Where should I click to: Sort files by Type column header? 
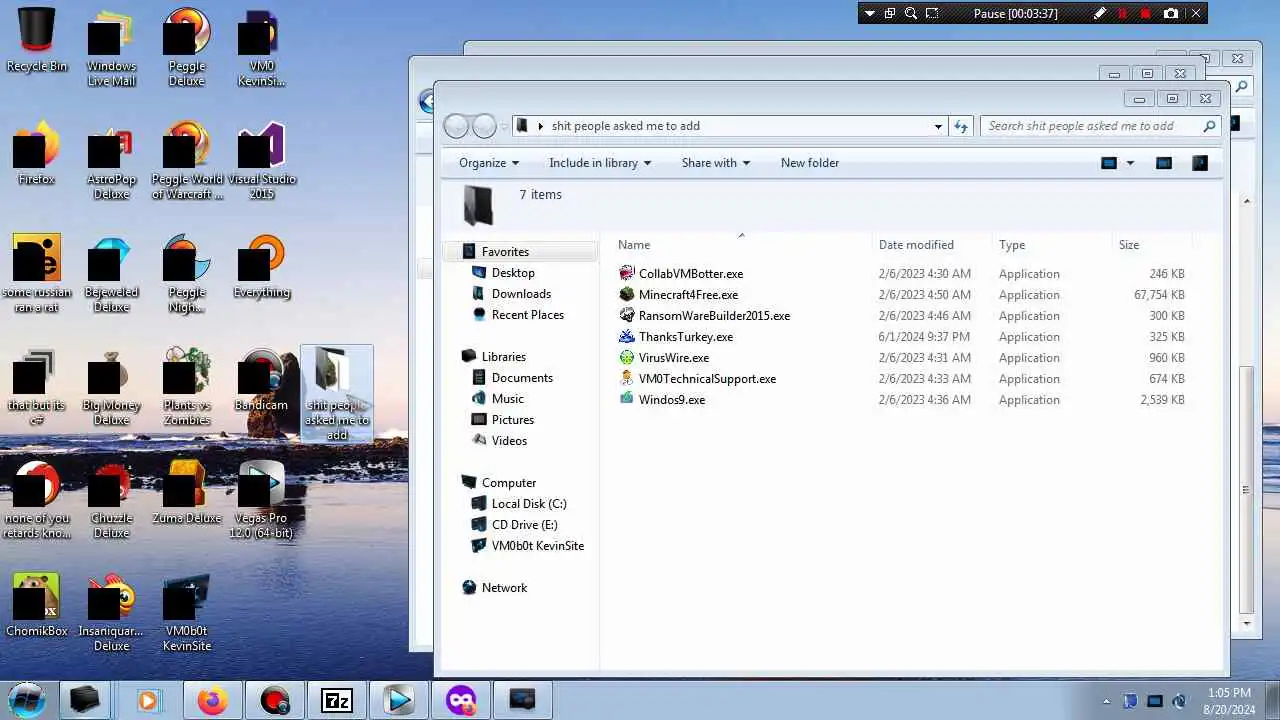(x=1052, y=245)
